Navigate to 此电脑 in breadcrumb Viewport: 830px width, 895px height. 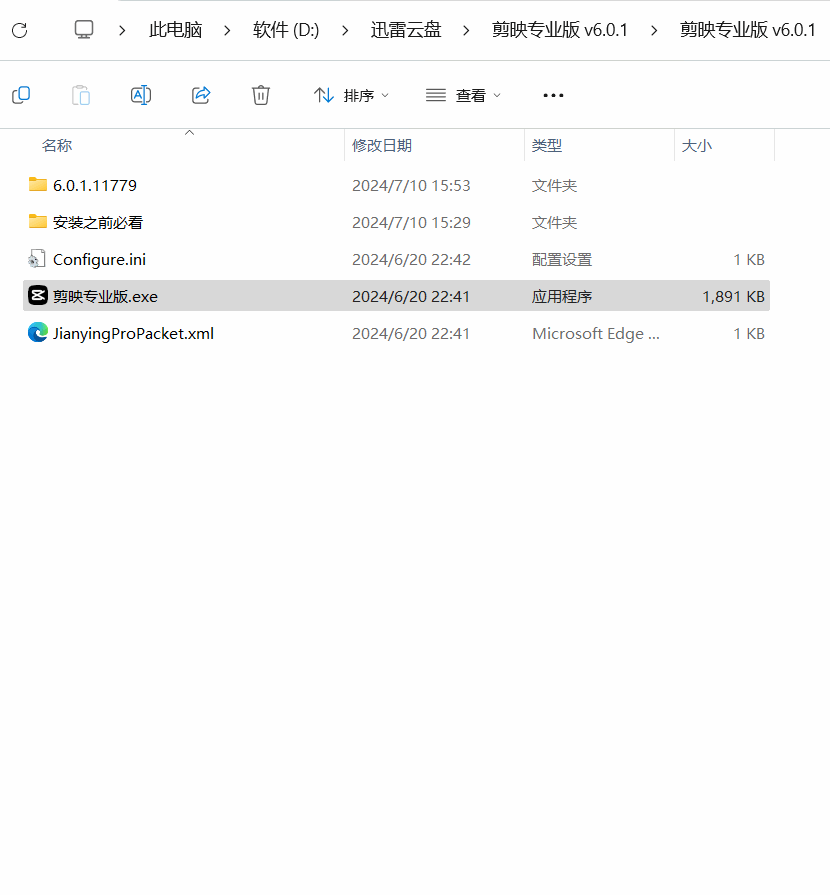175,30
